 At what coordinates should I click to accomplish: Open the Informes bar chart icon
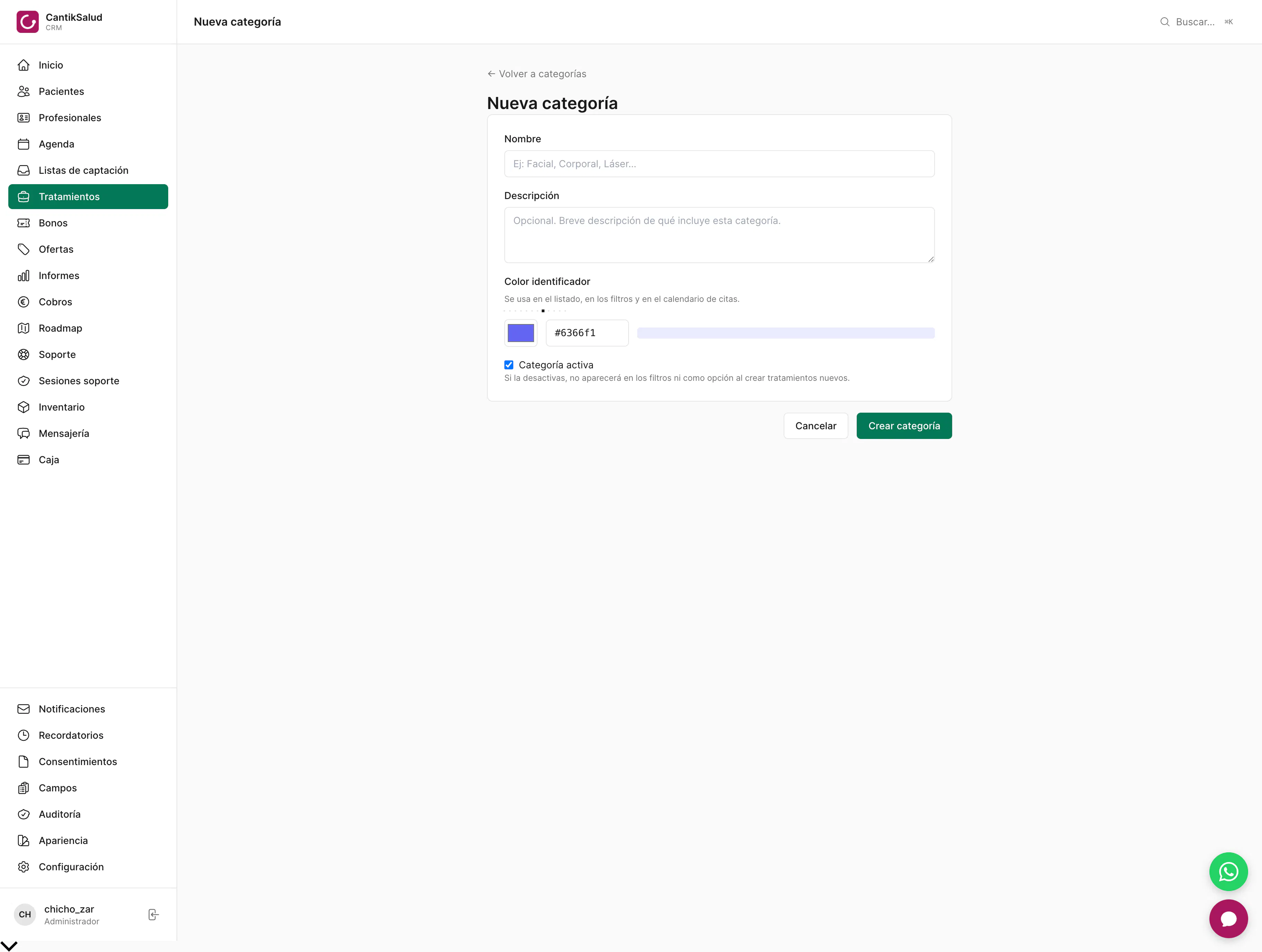[24, 276]
